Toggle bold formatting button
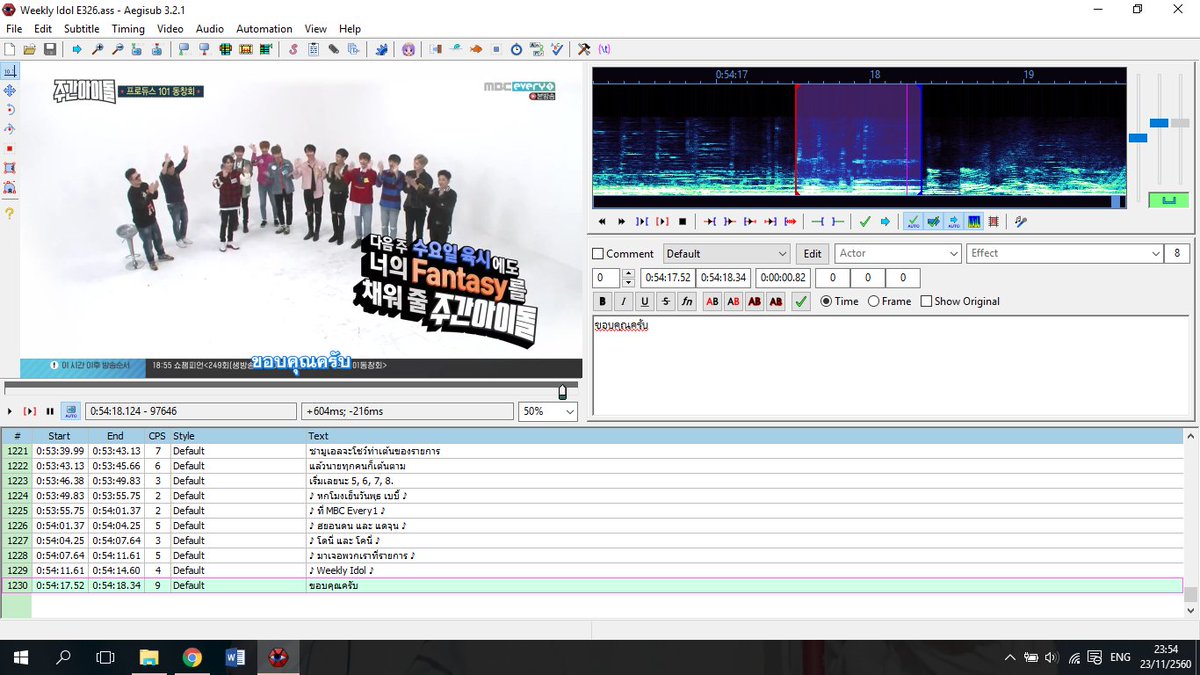Image resolution: width=1200 pixels, height=675 pixels. (x=603, y=301)
